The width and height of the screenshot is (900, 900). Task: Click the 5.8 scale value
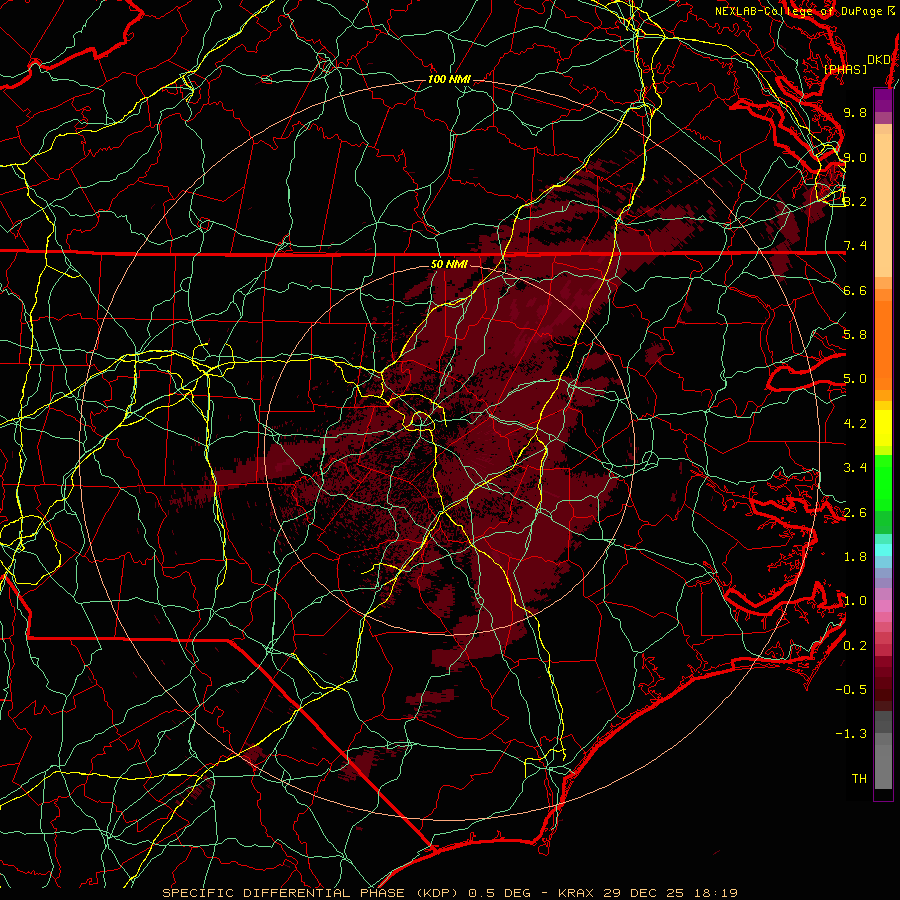(855, 335)
